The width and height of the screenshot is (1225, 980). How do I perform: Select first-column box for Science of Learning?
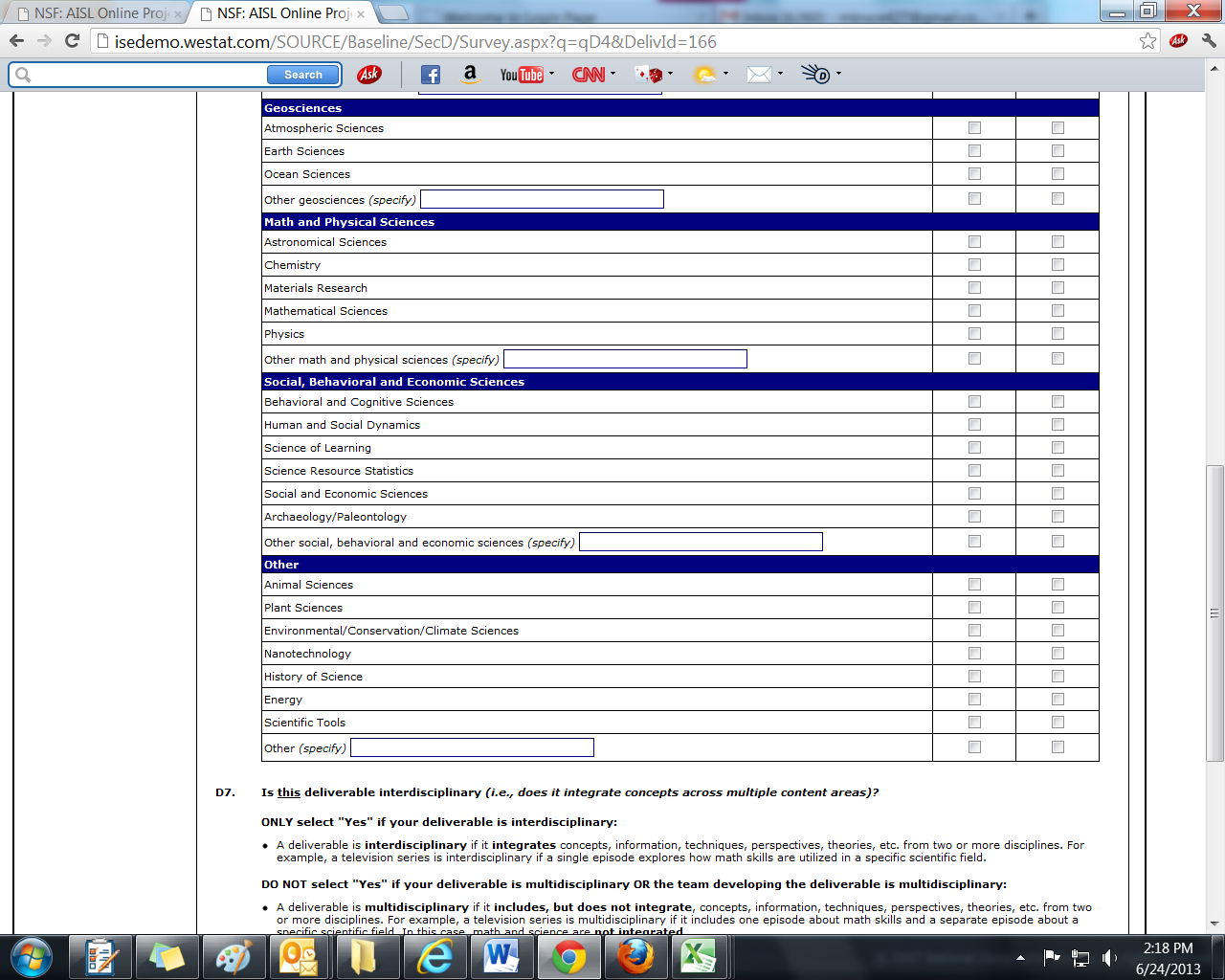[x=974, y=448]
